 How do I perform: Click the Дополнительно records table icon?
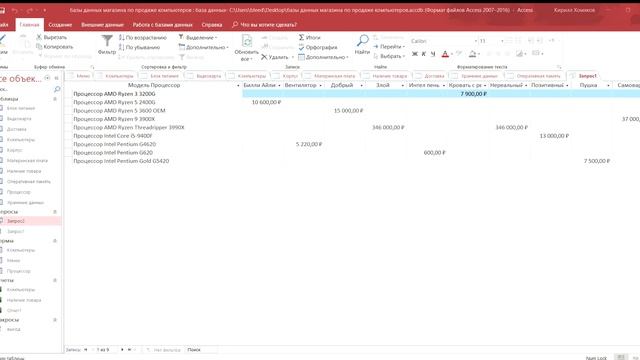[x=301, y=57]
